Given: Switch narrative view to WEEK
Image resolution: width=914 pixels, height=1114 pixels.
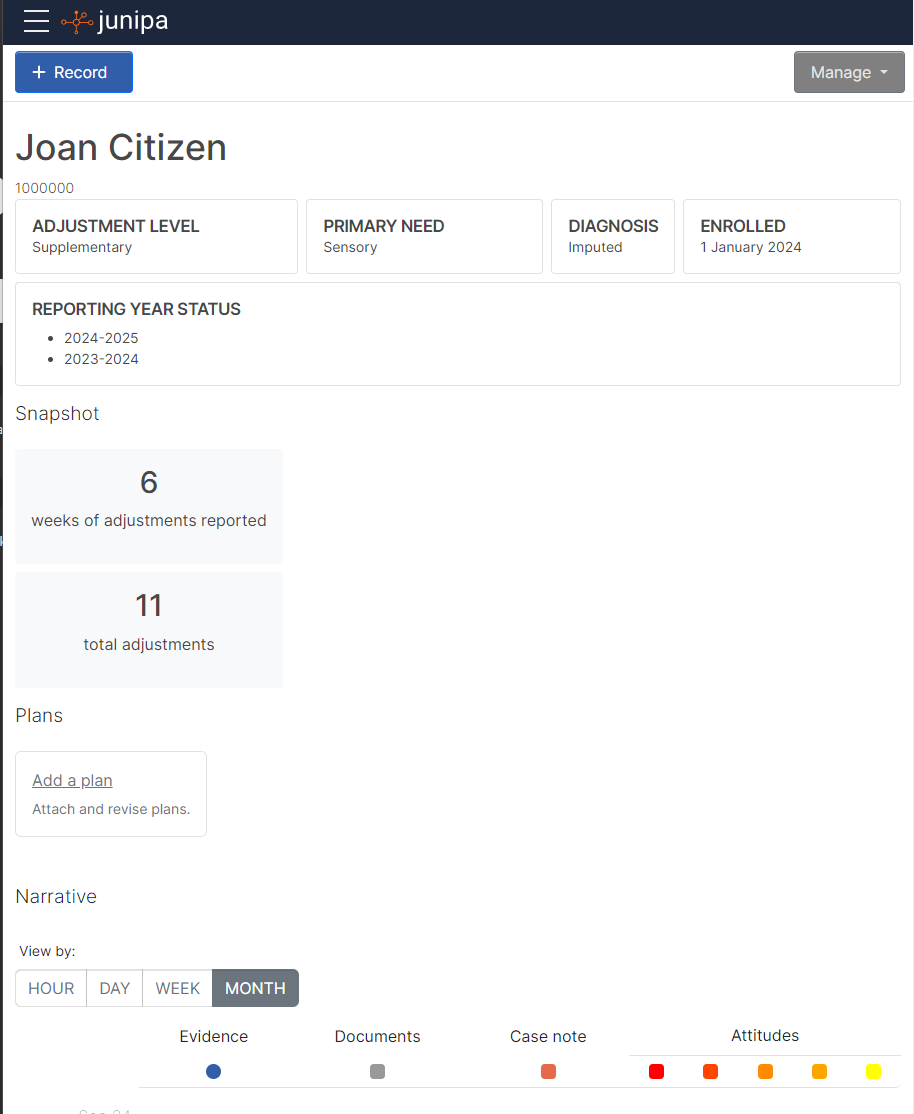Looking at the screenshot, I should point(178,988).
